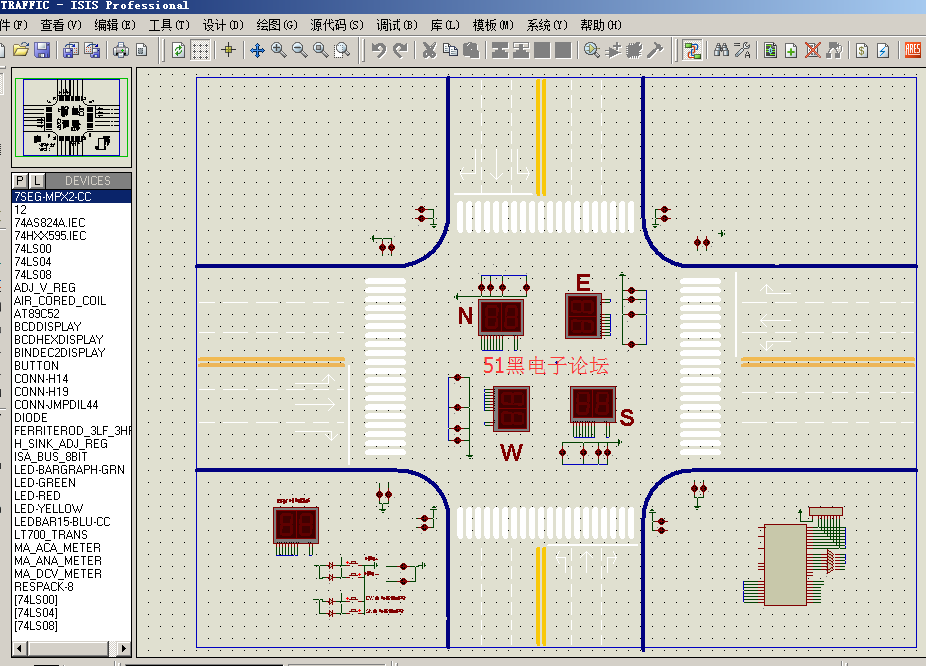The width and height of the screenshot is (926, 666).
Task: Click device list scrollbar left arrow
Action: [x=19, y=648]
